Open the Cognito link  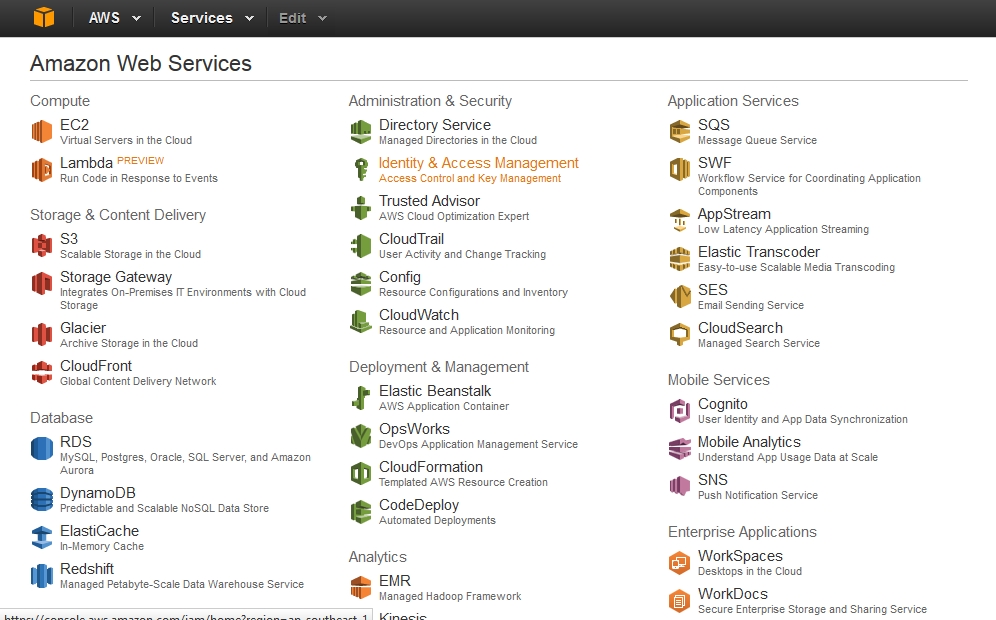coord(723,404)
